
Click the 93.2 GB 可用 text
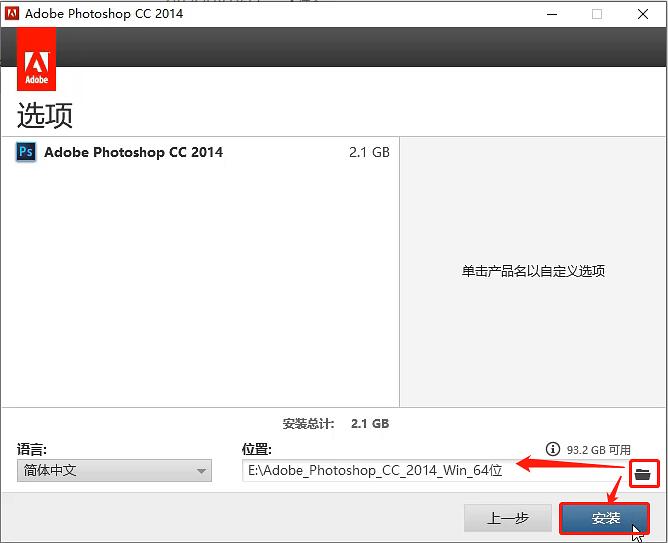click(599, 450)
